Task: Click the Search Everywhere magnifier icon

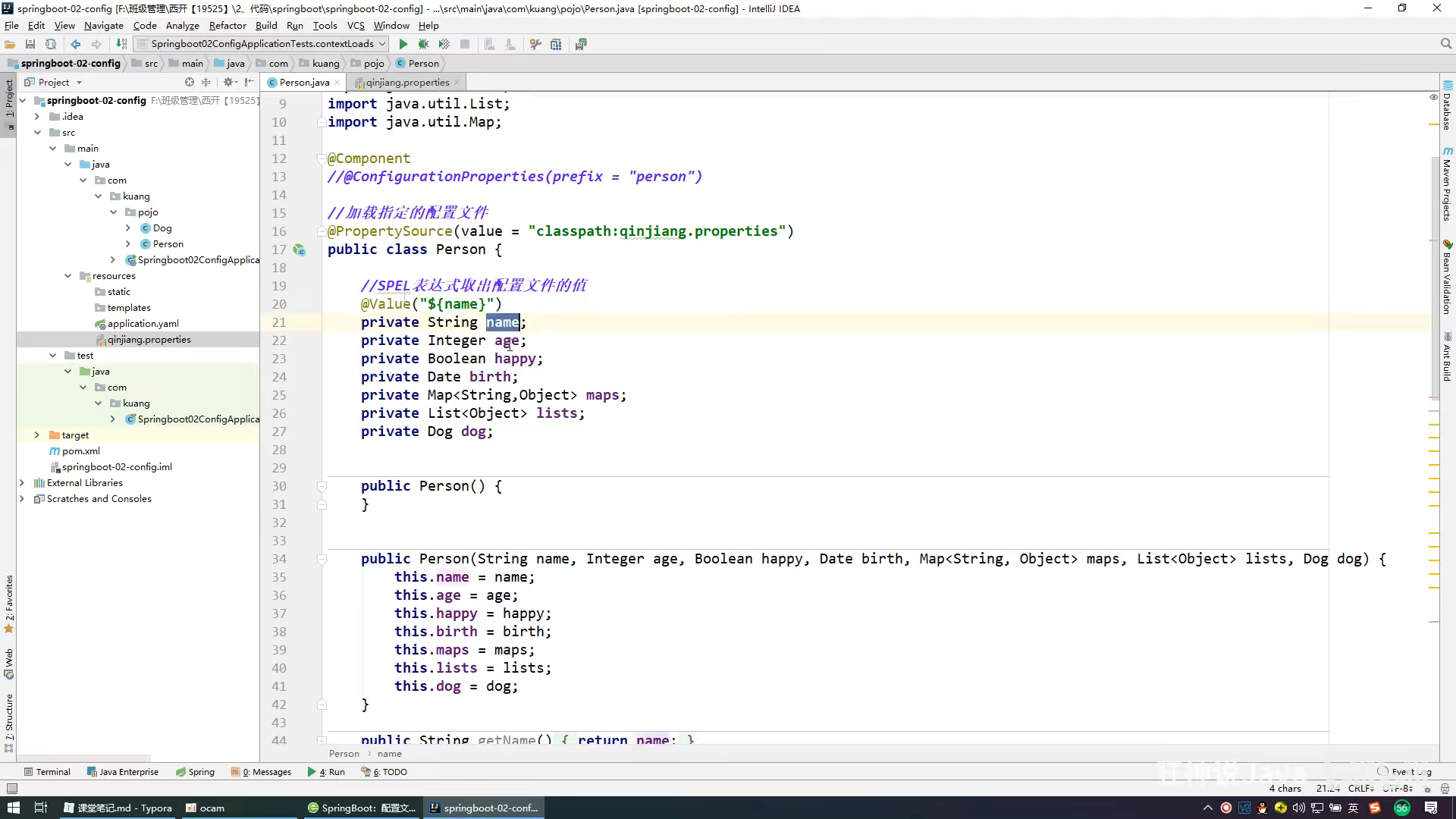Action: tap(1445, 44)
